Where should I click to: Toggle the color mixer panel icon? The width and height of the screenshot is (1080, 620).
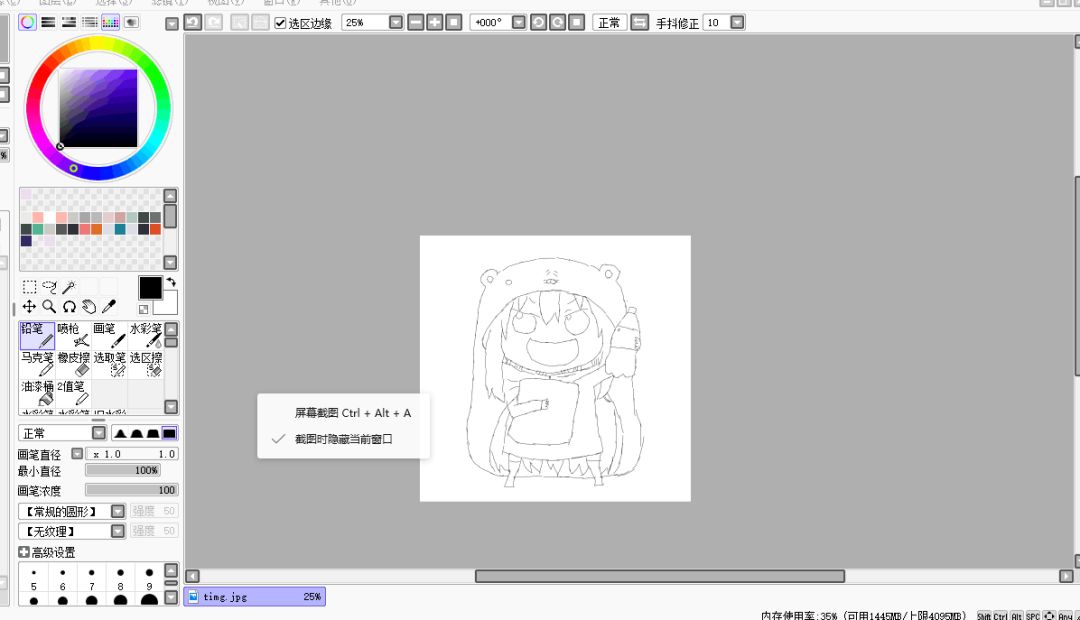coord(90,22)
